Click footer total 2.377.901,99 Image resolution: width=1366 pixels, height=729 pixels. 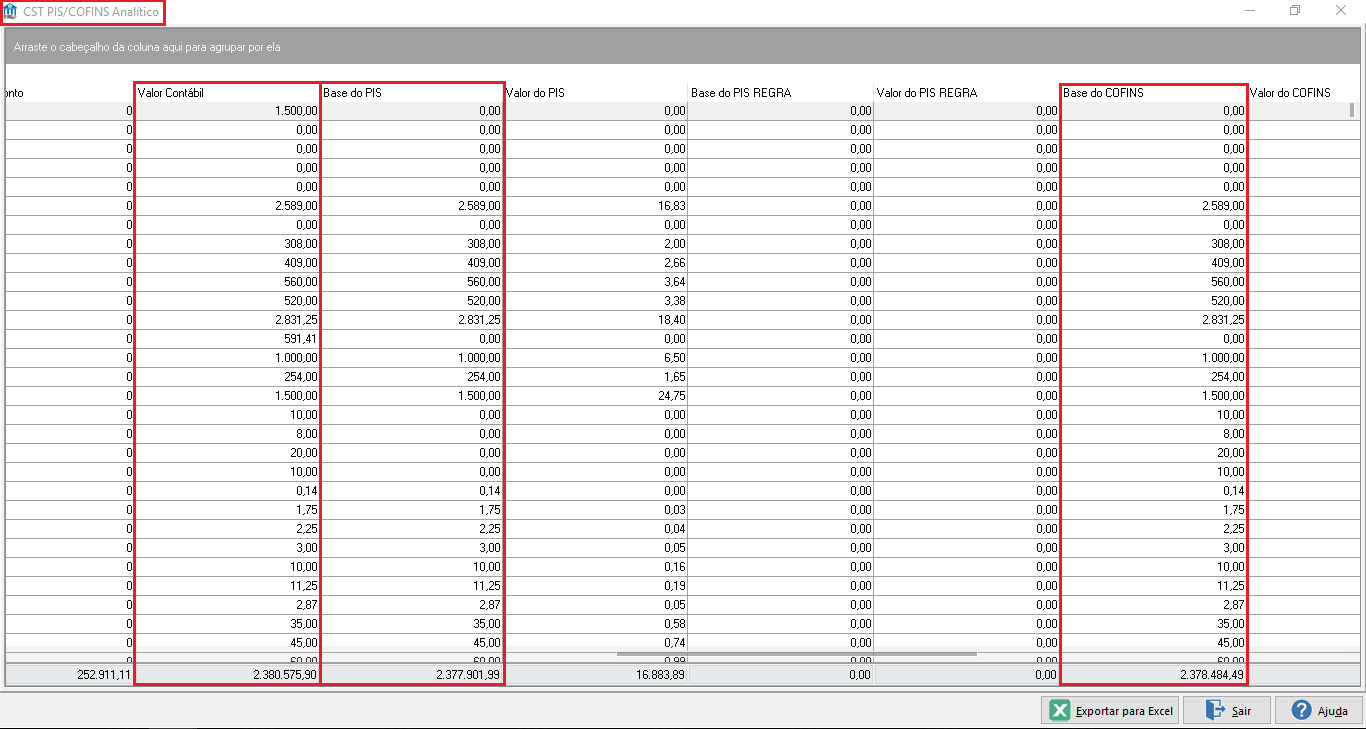pyautogui.click(x=412, y=675)
